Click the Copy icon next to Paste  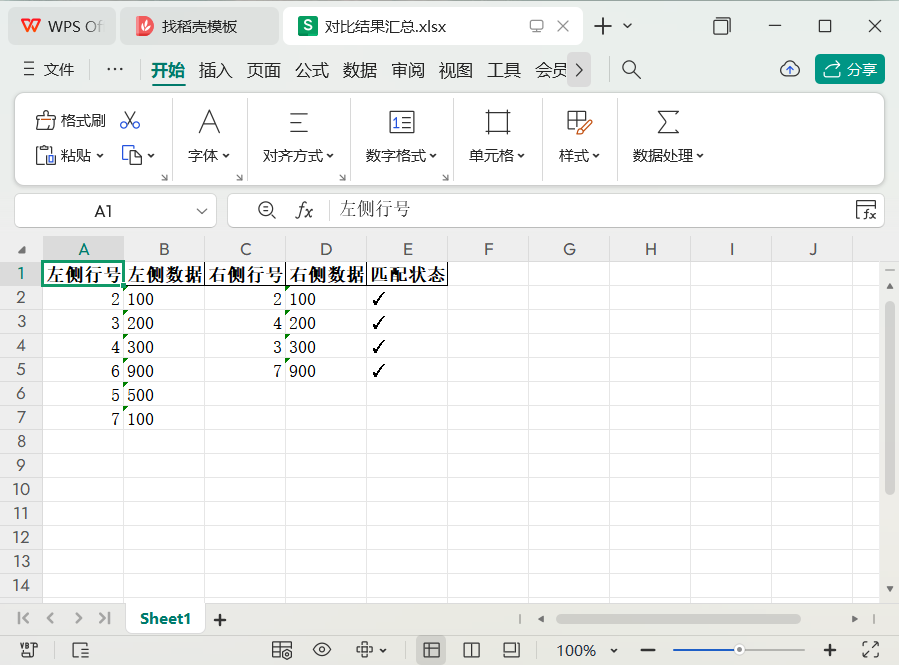131,155
